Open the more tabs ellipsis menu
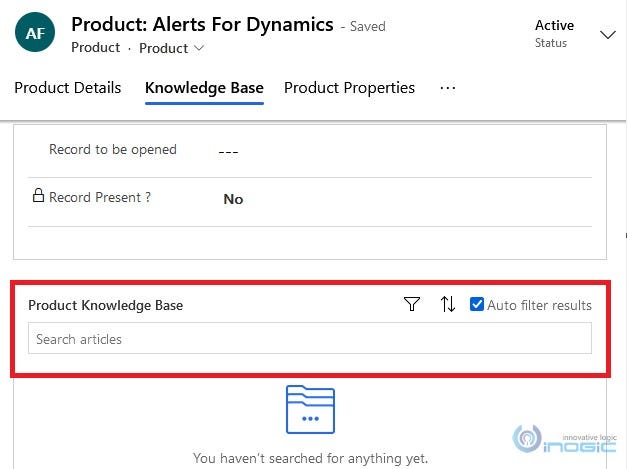The width and height of the screenshot is (627, 469). [447, 88]
